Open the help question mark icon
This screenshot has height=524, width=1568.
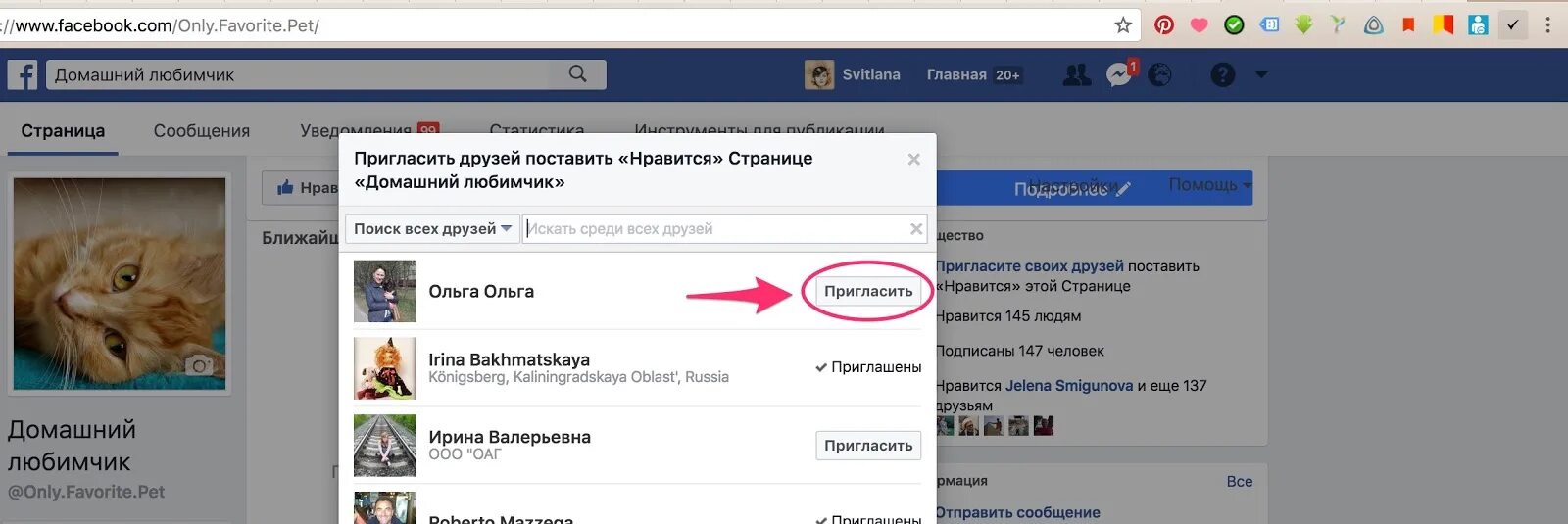1223,74
